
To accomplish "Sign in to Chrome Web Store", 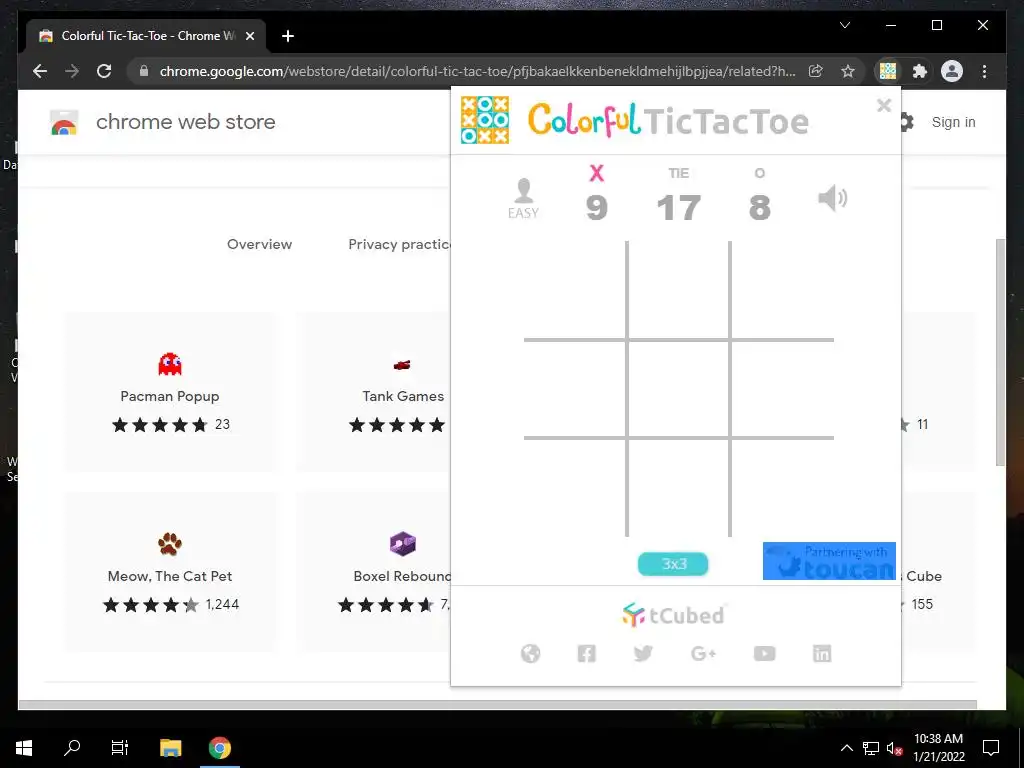I will click(953, 122).
